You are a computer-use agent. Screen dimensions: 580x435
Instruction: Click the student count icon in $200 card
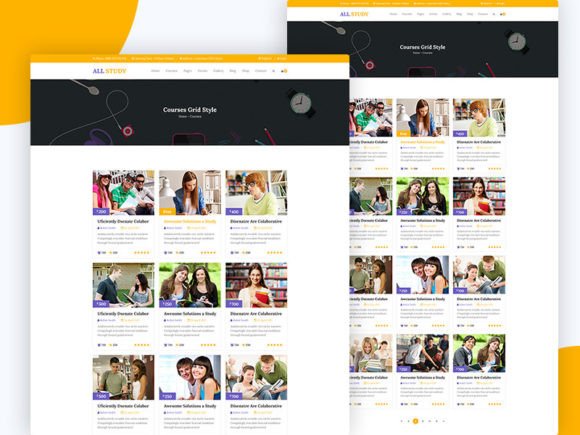click(99, 253)
